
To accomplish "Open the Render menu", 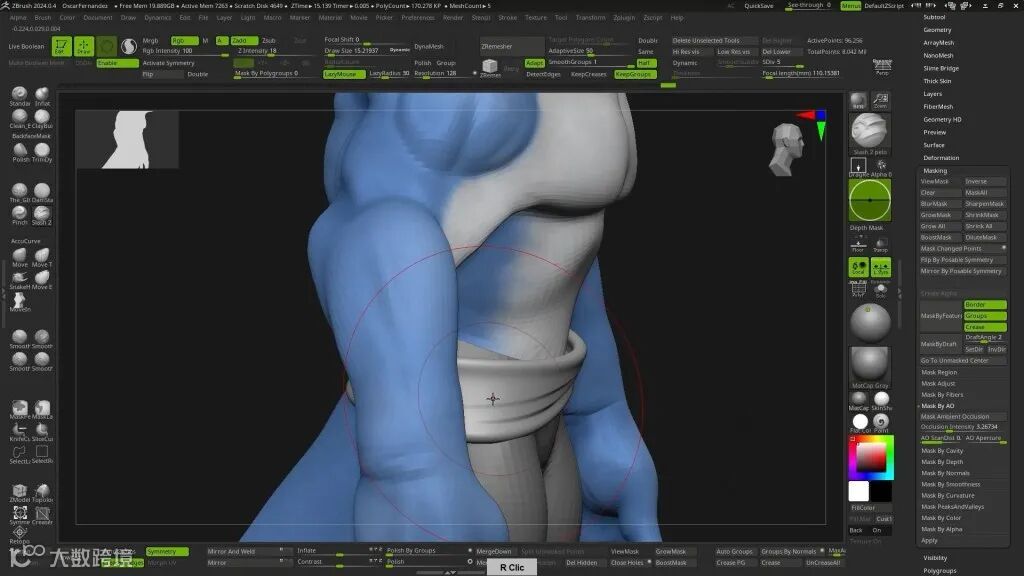I will coord(453,18).
